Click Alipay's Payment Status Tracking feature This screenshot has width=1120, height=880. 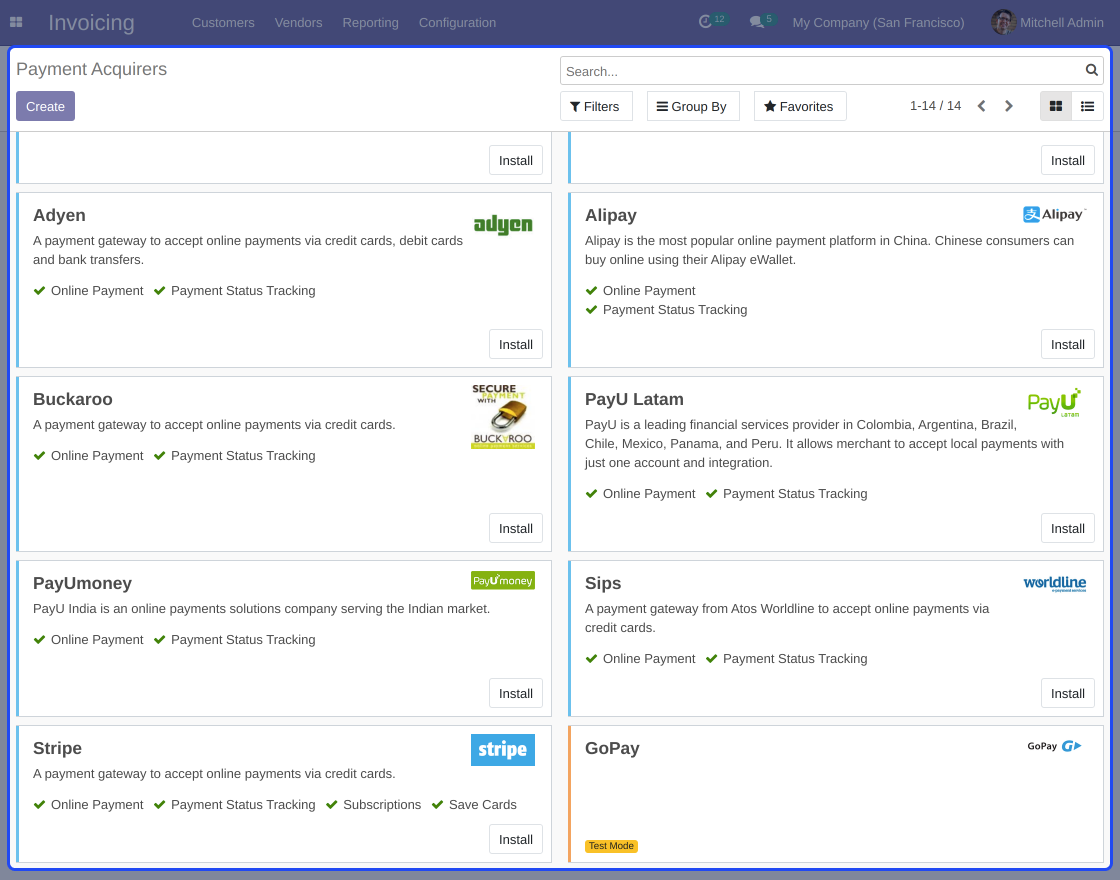pyautogui.click(x=666, y=309)
